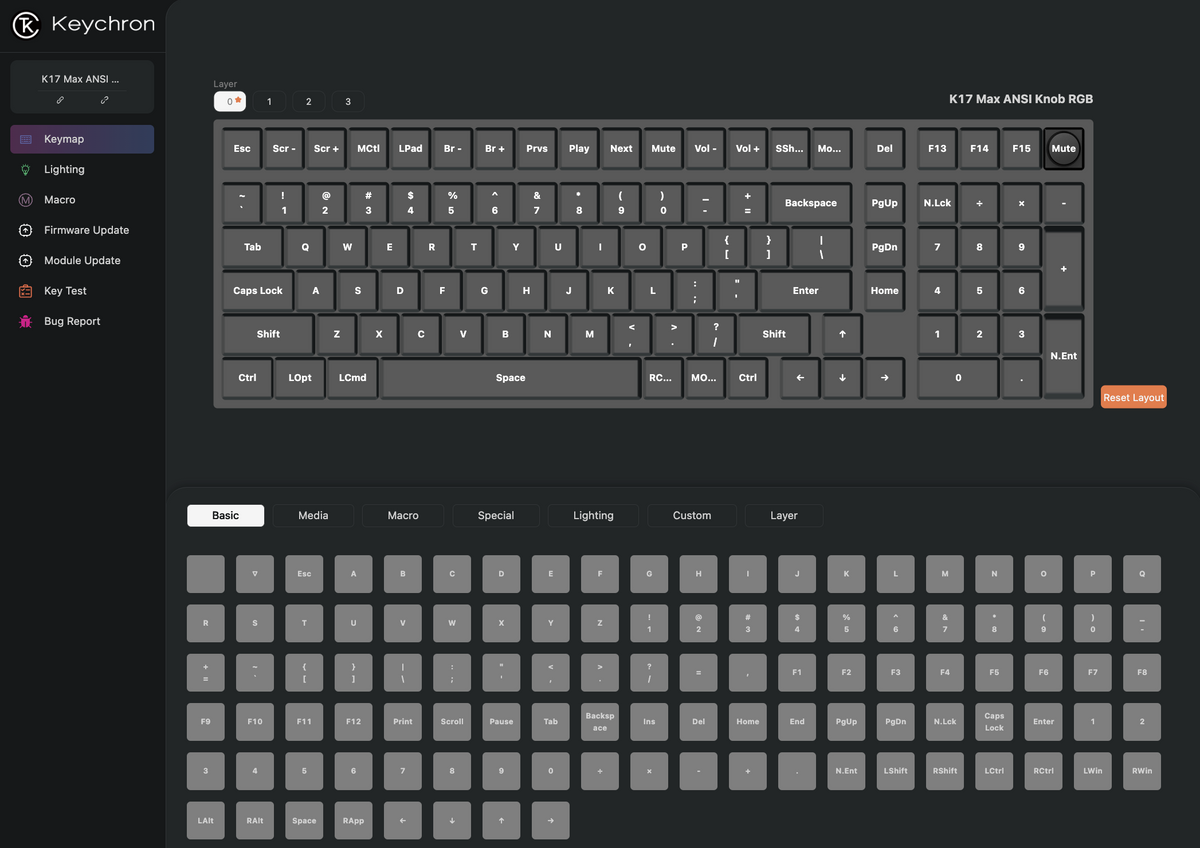Select the Space key on the keymap
The height and width of the screenshot is (848, 1200).
[x=510, y=378]
